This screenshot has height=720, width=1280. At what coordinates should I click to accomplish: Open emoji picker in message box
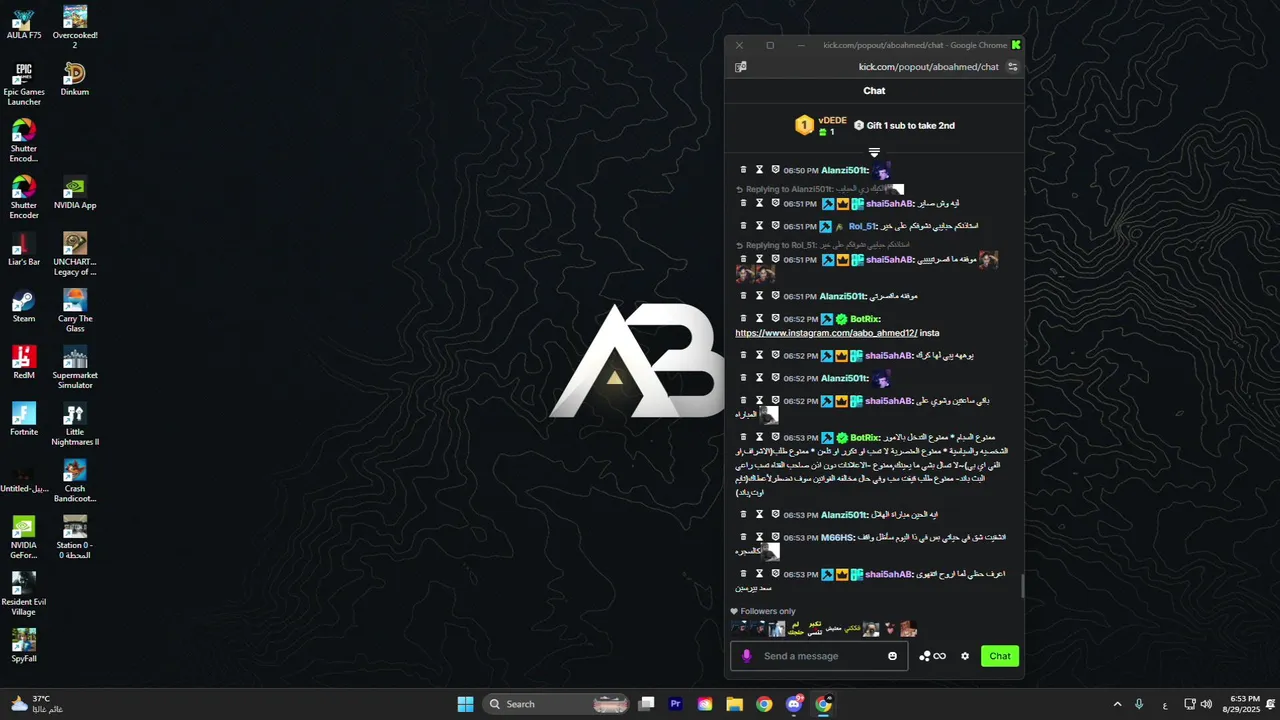pyautogui.click(x=892, y=656)
